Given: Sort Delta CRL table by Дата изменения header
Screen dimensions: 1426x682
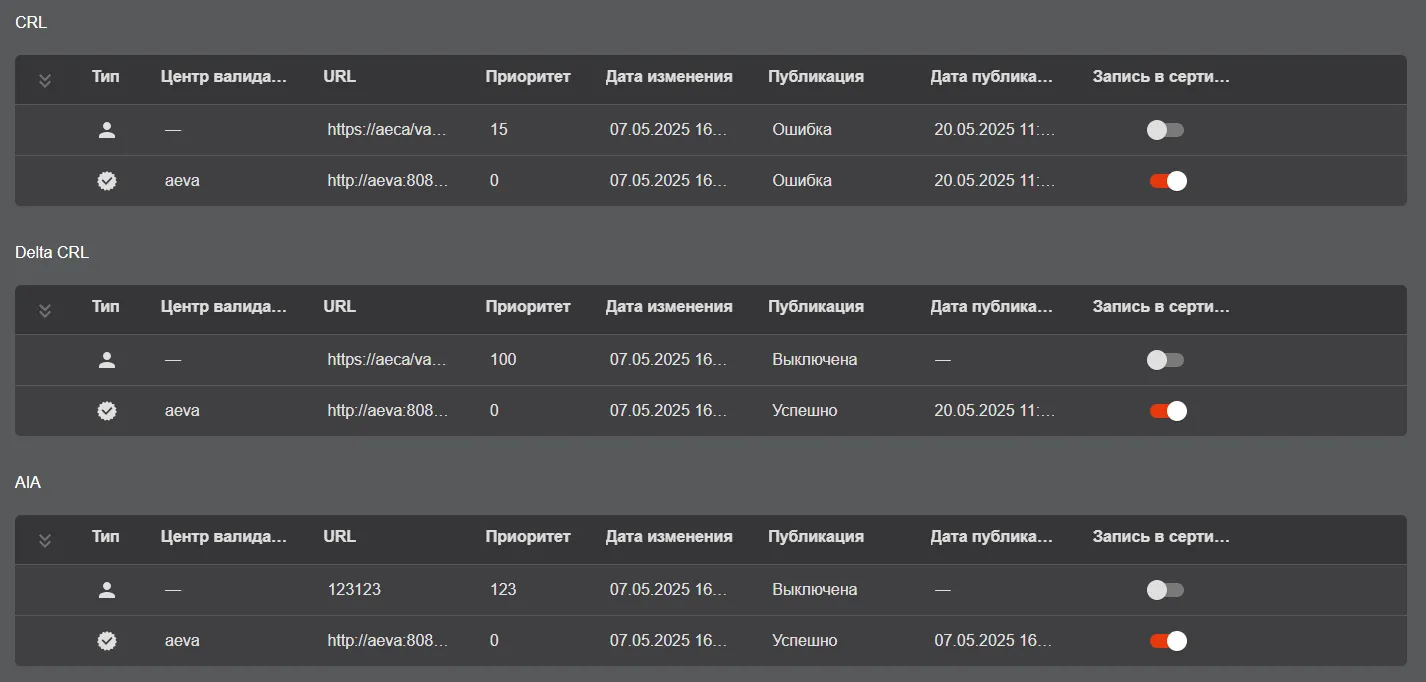Looking at the screenshot, I should (669, 307).
